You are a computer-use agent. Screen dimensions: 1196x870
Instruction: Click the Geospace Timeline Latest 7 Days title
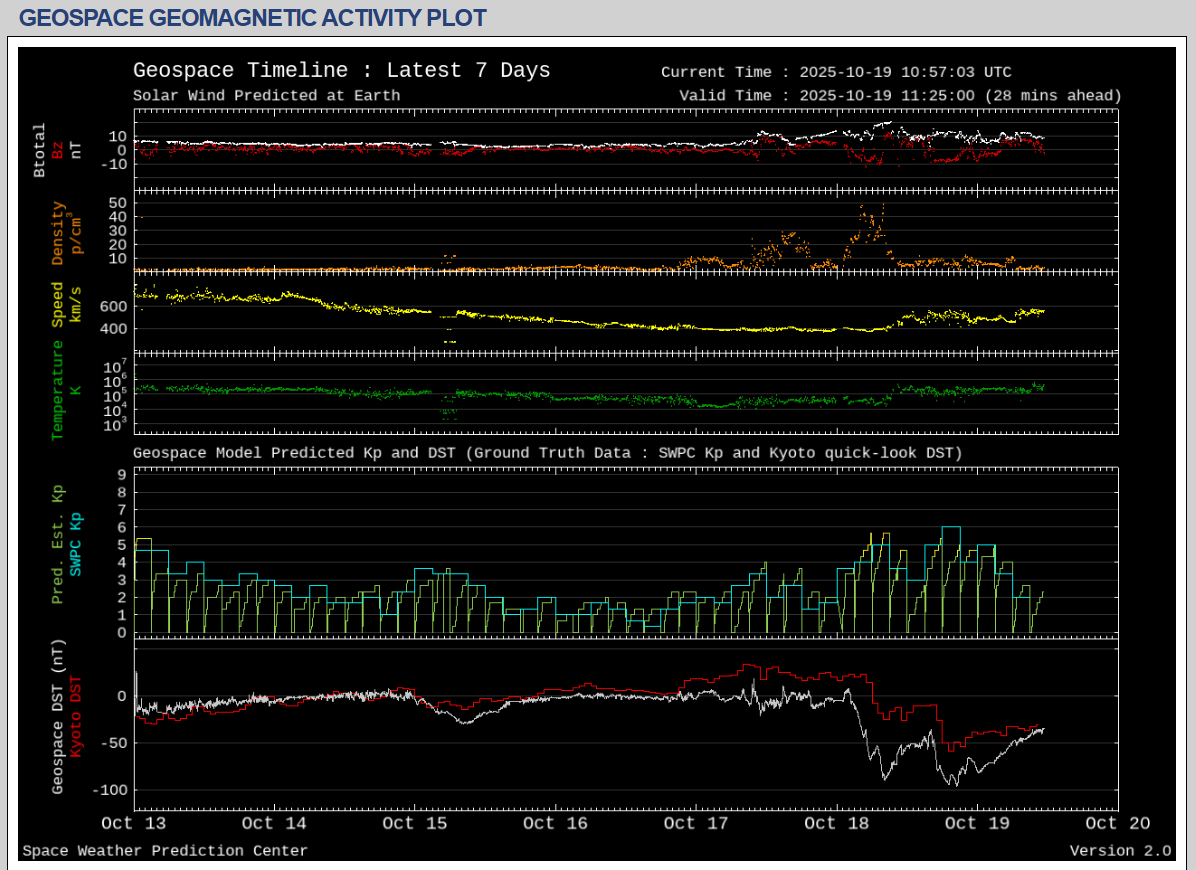pos(341,71)
